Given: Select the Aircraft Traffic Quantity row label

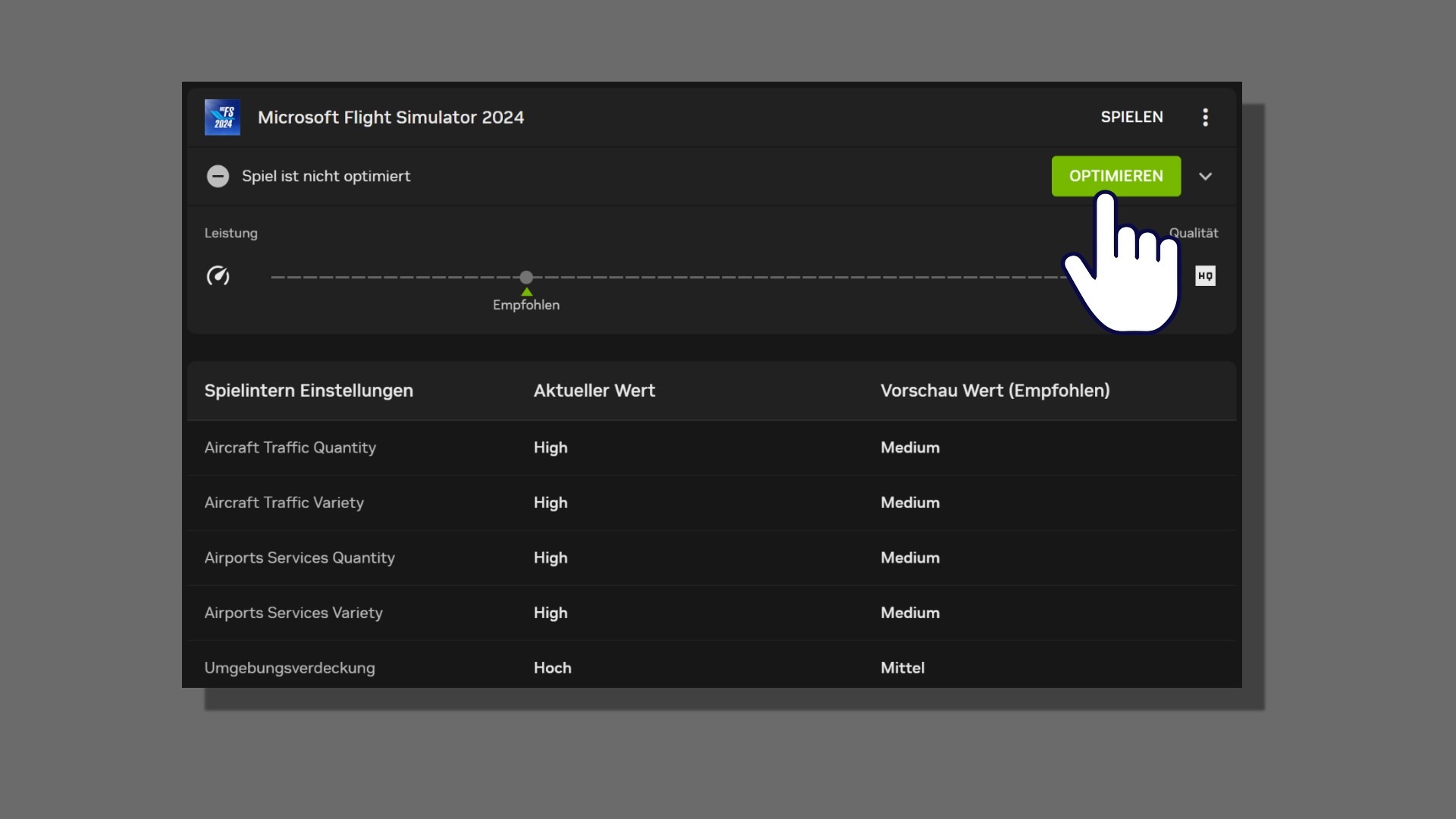Looking at the screenshot, I should click(290, 447).
